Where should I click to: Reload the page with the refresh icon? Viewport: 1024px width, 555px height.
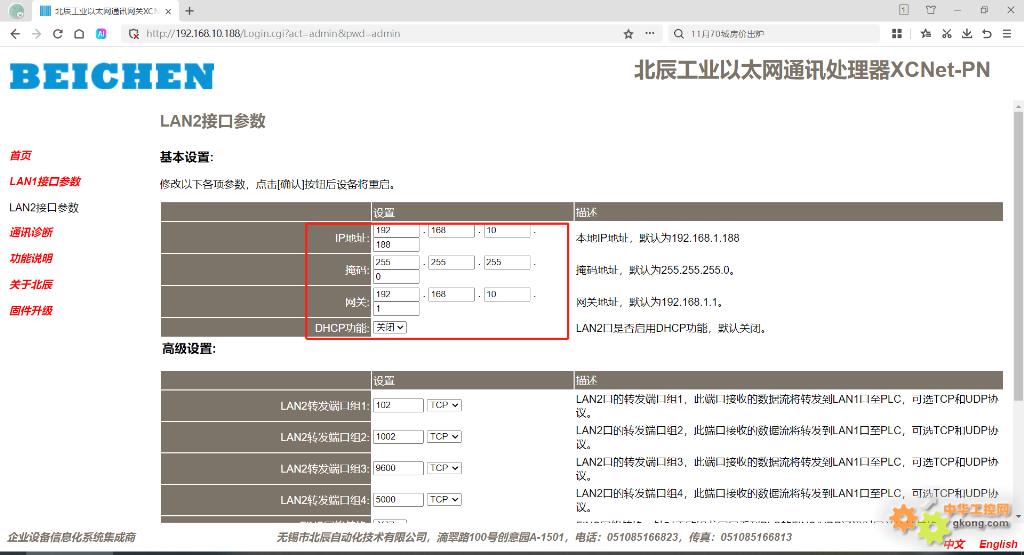(58, 33)
